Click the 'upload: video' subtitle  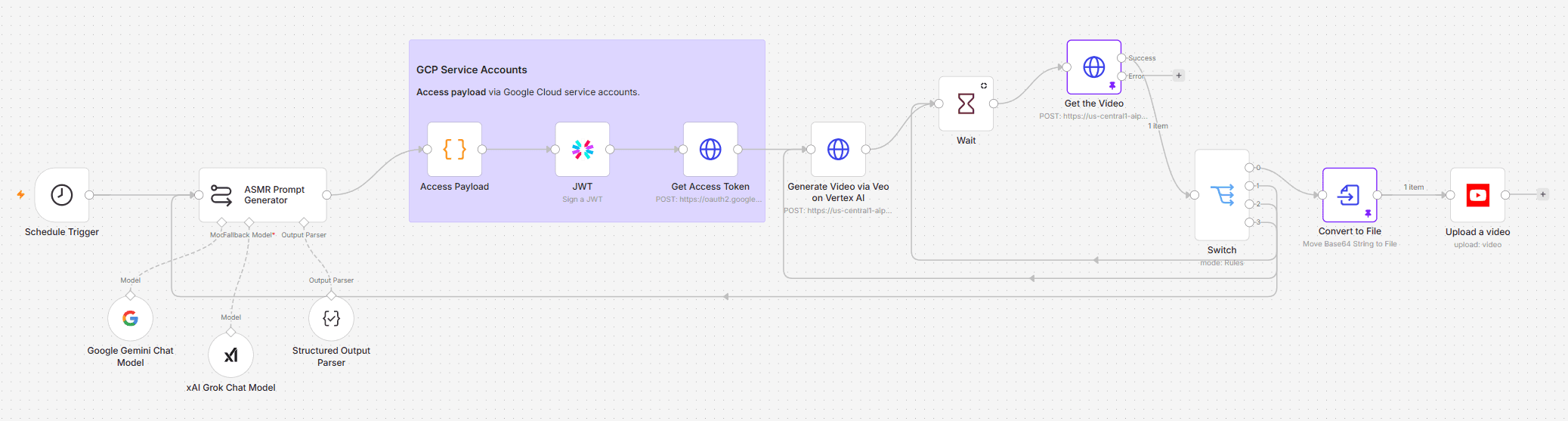[1477, 245]
